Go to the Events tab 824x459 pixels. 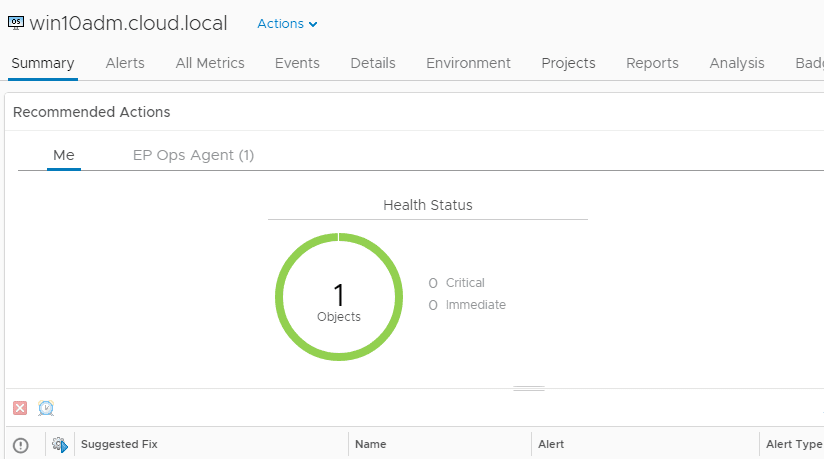point(297,63)
